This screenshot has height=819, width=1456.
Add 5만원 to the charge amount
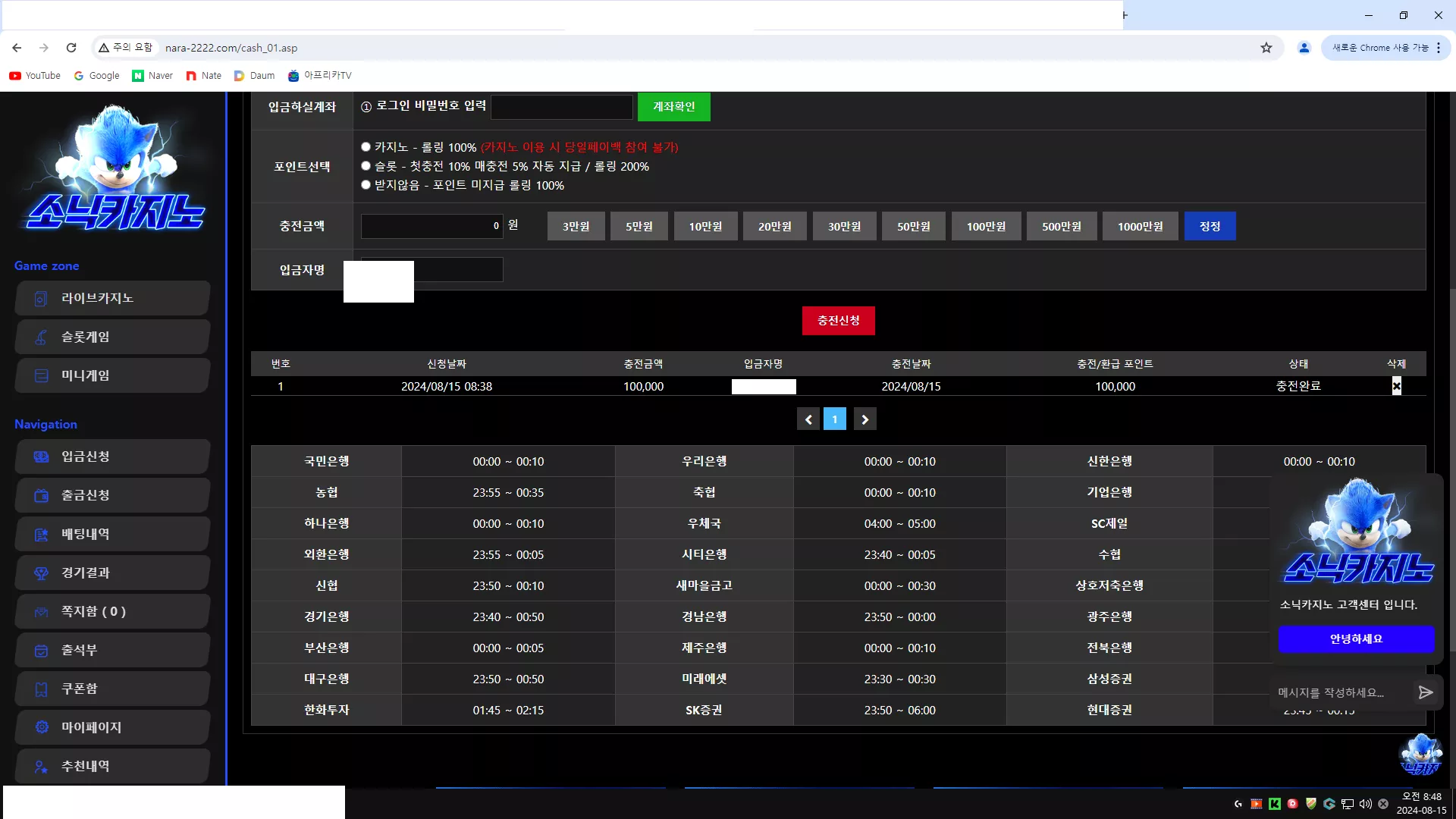point(639,227)
